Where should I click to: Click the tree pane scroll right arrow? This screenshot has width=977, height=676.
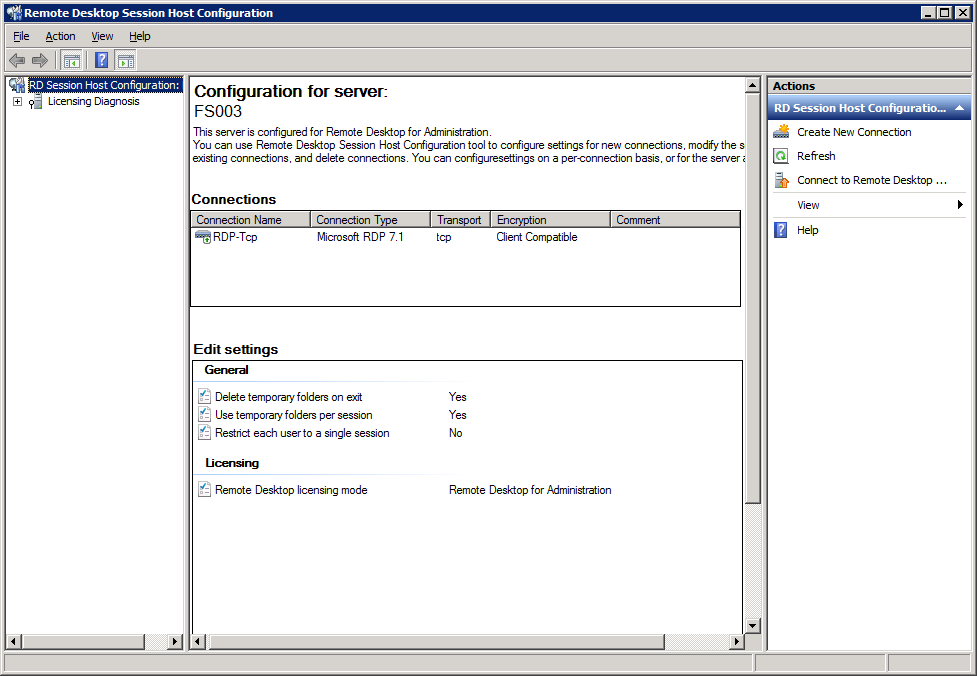[x=174, y=641]
